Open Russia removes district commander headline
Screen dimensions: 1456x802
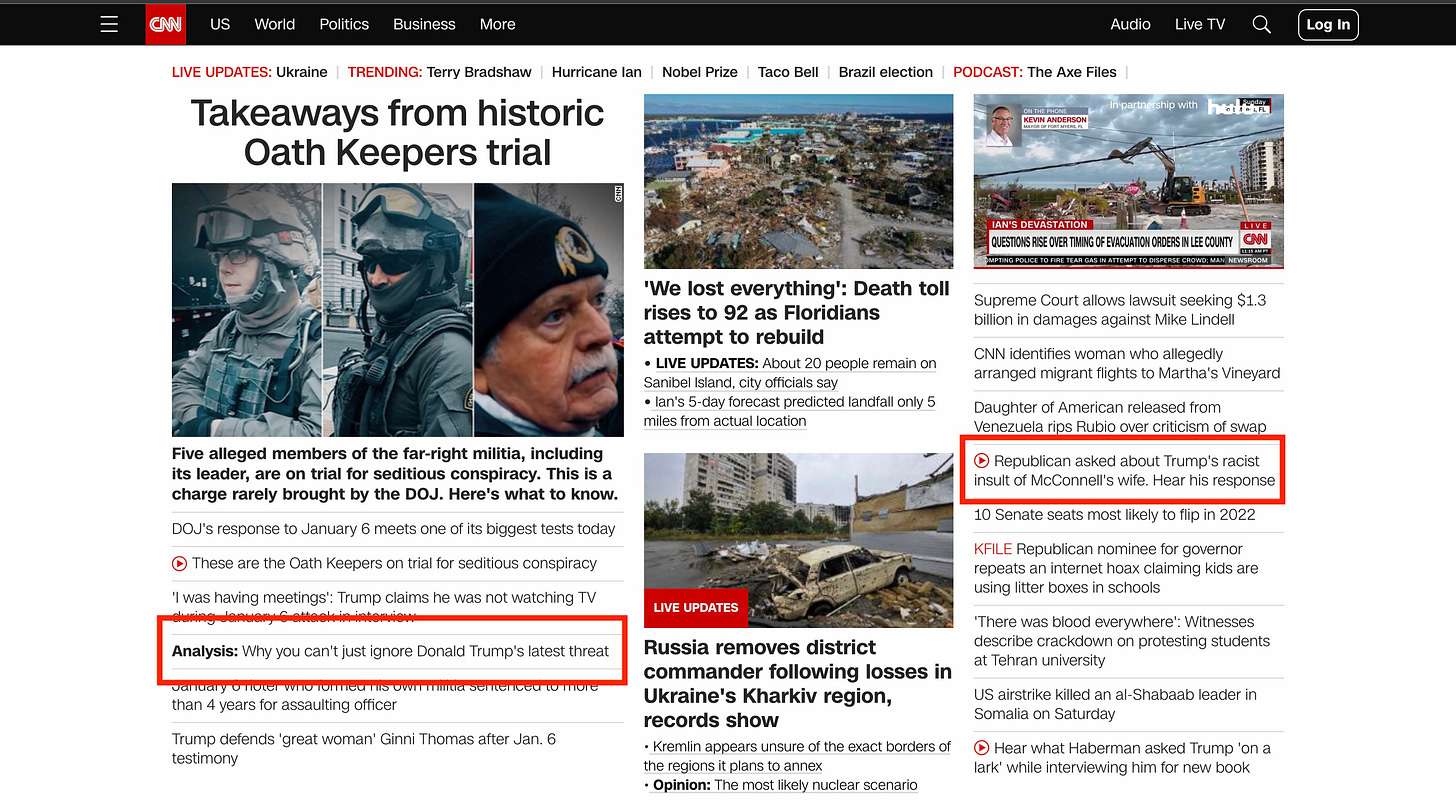798,684
